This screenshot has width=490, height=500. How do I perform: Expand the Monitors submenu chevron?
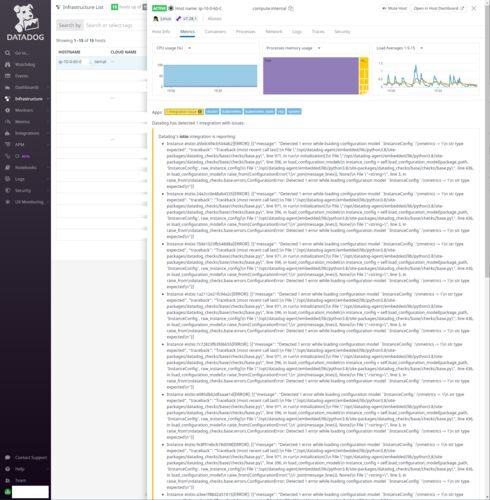point(48,110)
